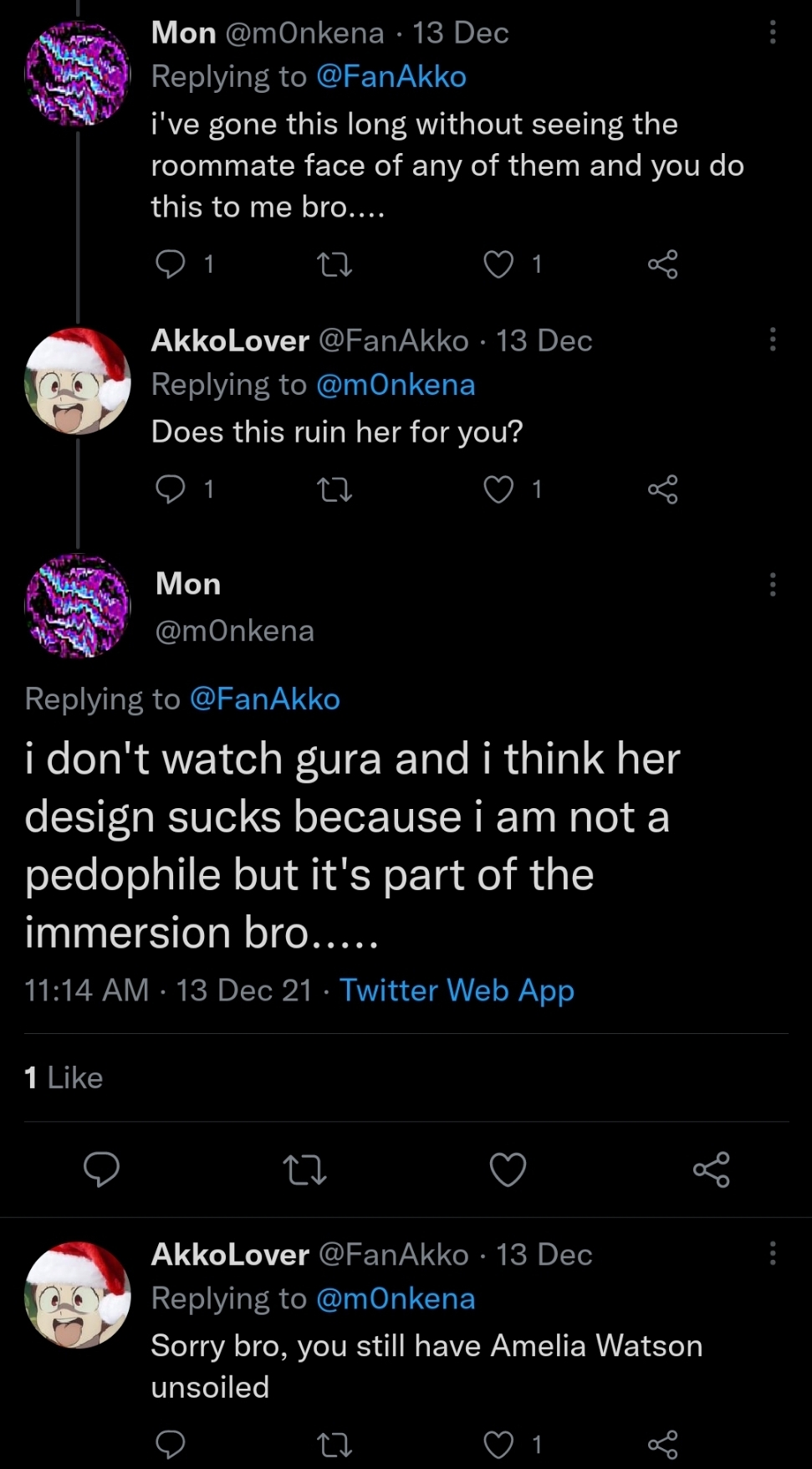Open @FanAkko mention in main tweet
This screenshot has height=1469, width=812.
click(x=265, y=699)
